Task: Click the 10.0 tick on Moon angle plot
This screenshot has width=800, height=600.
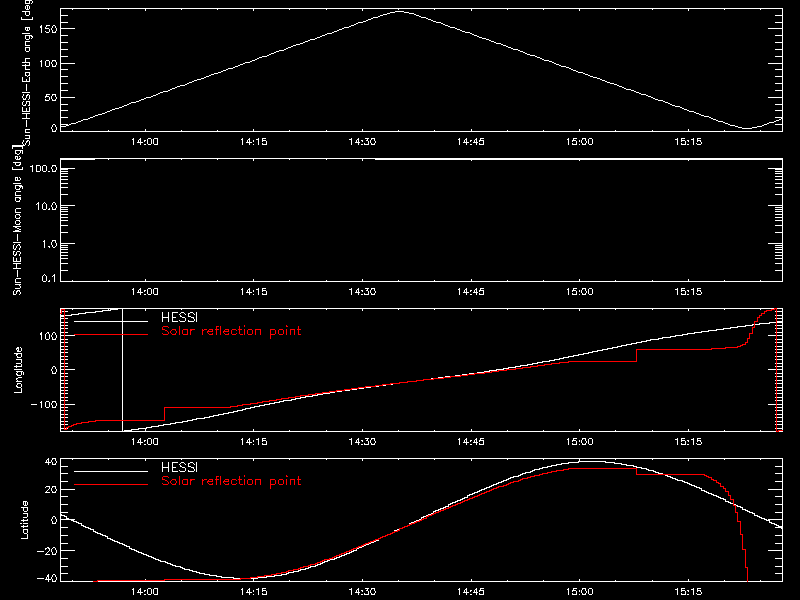Action: coord(46,206)
